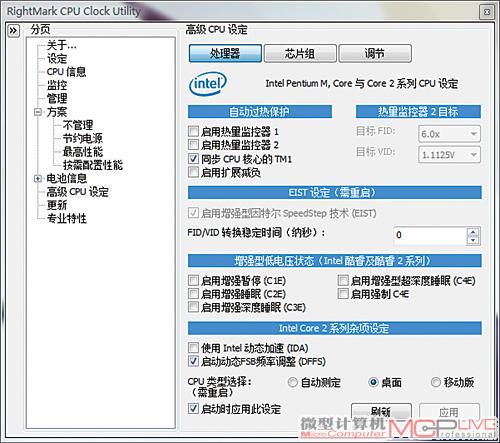The image size is (500, 443).
Task: Click the FID/VID stabilization time input field
Action: pos(430,235)
